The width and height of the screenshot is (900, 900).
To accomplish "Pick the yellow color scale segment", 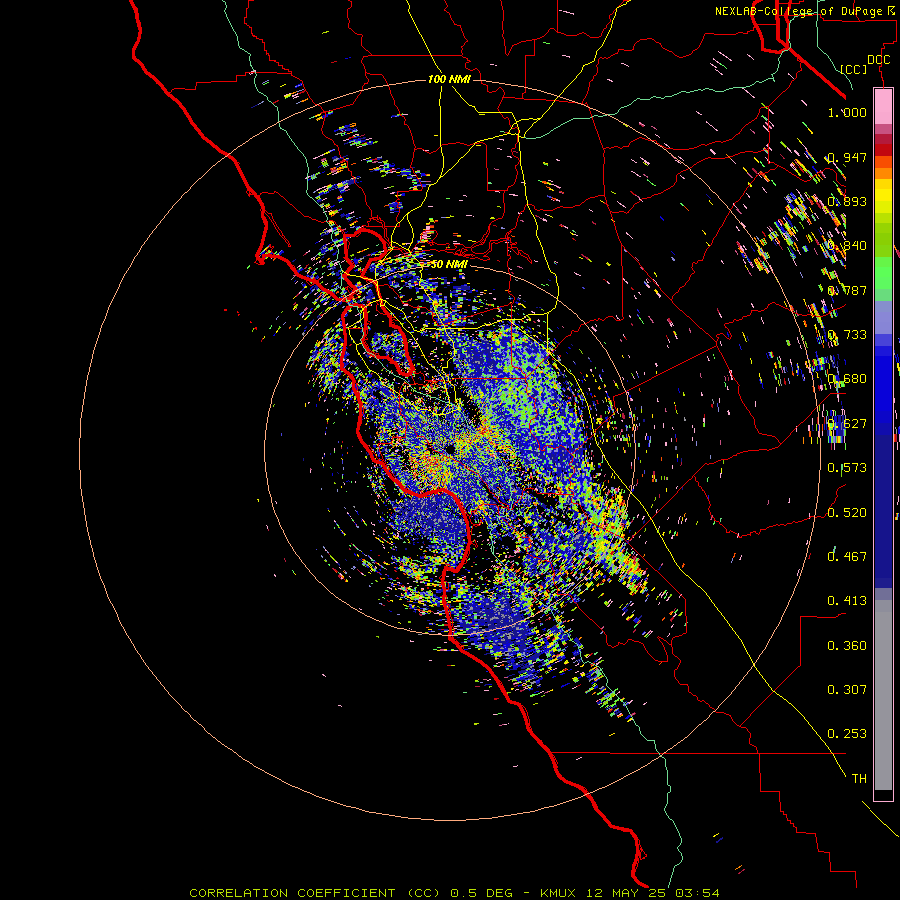I will (x=883, y=196).
